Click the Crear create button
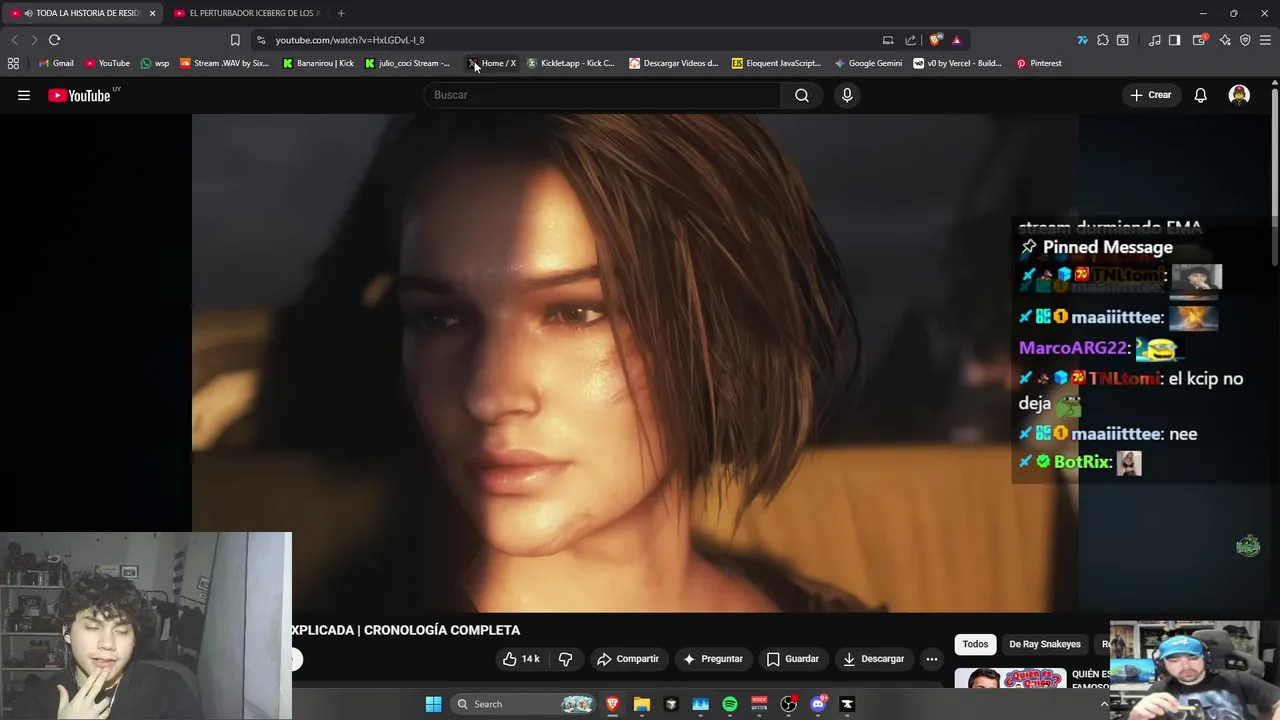This screenshot has height=720, width=1280. 1150,95
